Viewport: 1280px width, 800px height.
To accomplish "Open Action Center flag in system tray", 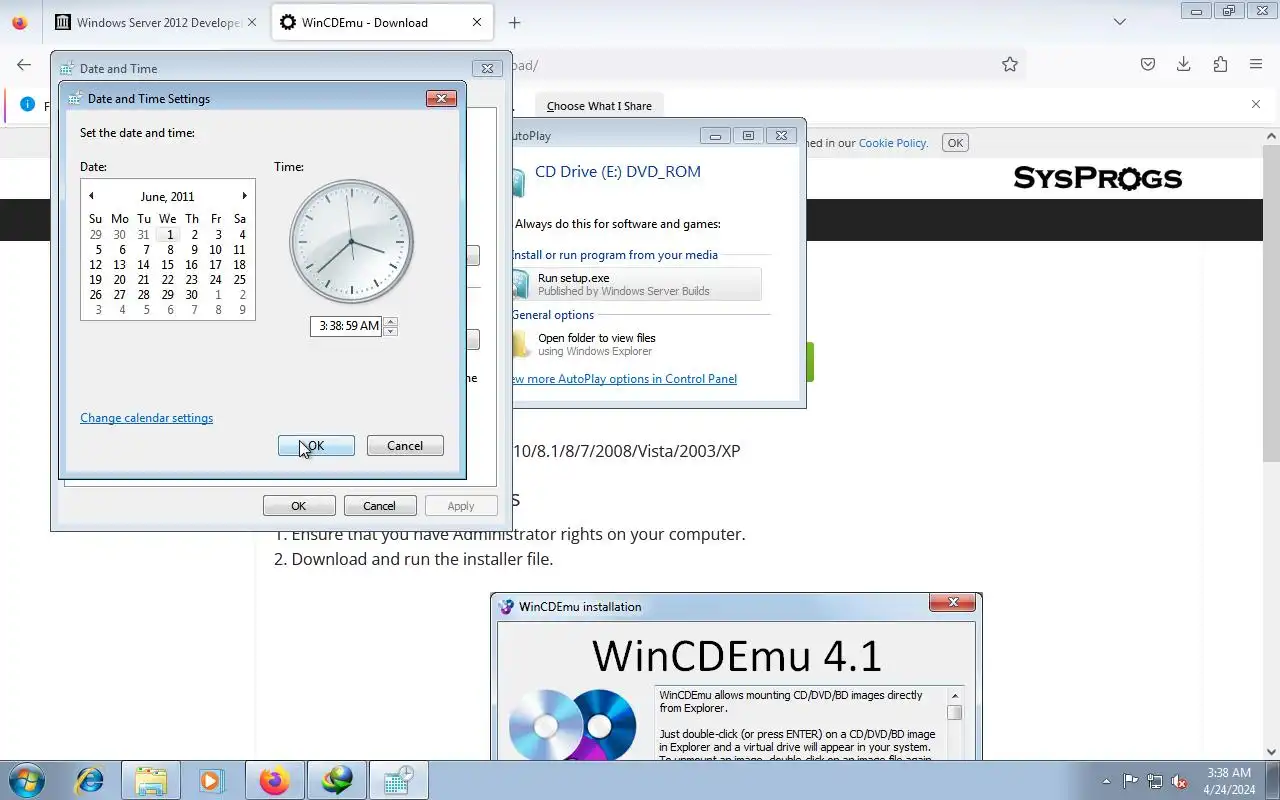I will click(x=1130, y=781).
